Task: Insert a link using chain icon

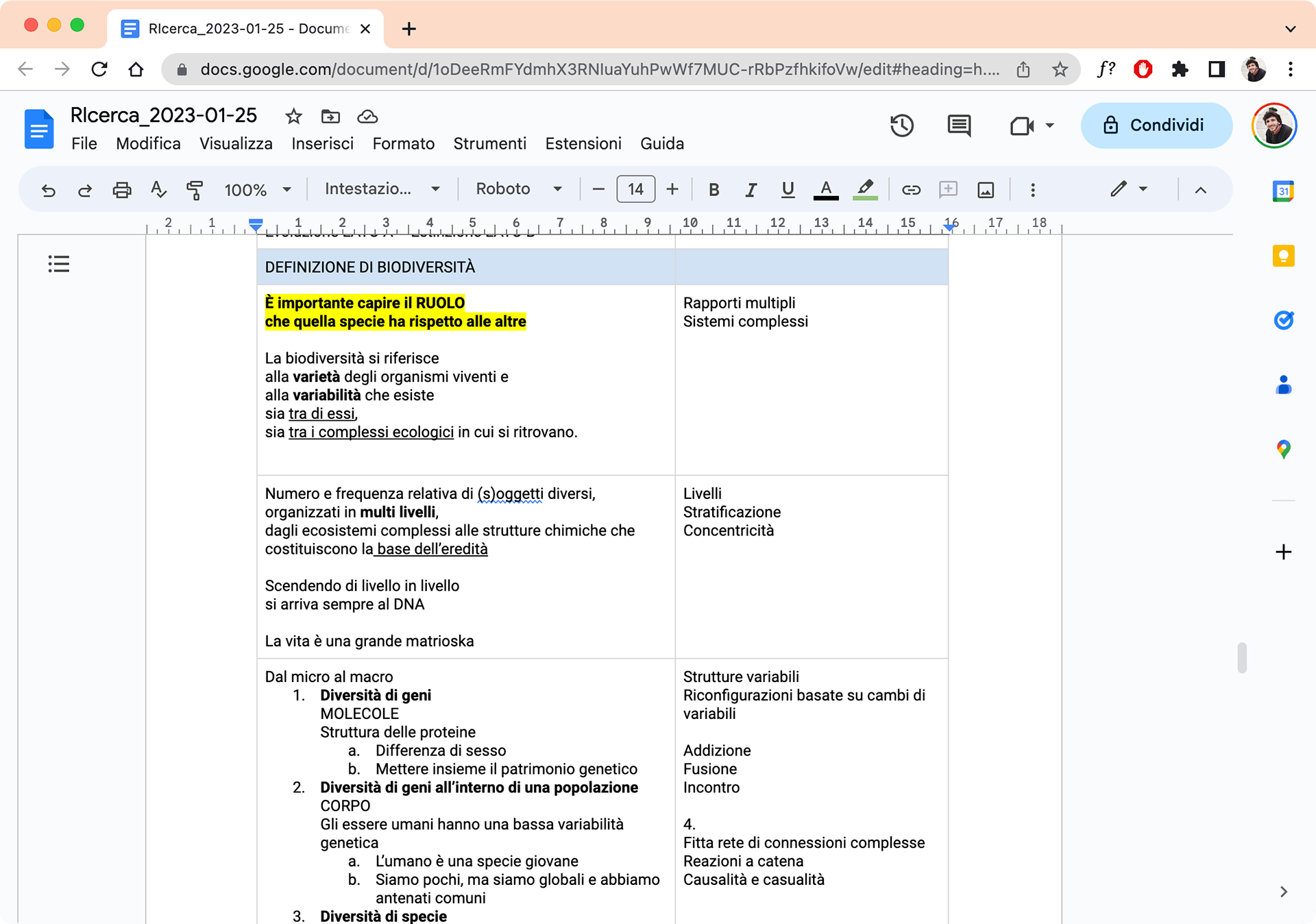Action: pyautogui.click(x=911, y=190)
